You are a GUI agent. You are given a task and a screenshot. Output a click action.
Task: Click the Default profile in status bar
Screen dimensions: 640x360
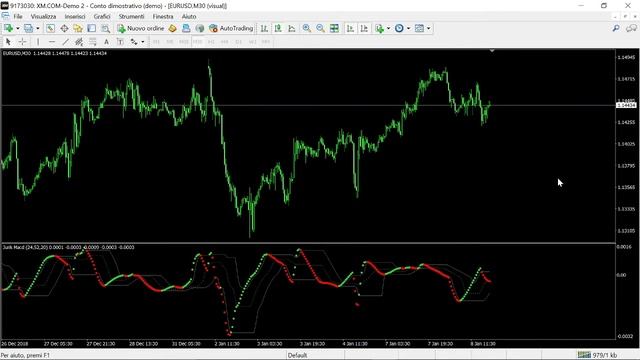pos(297,355)
